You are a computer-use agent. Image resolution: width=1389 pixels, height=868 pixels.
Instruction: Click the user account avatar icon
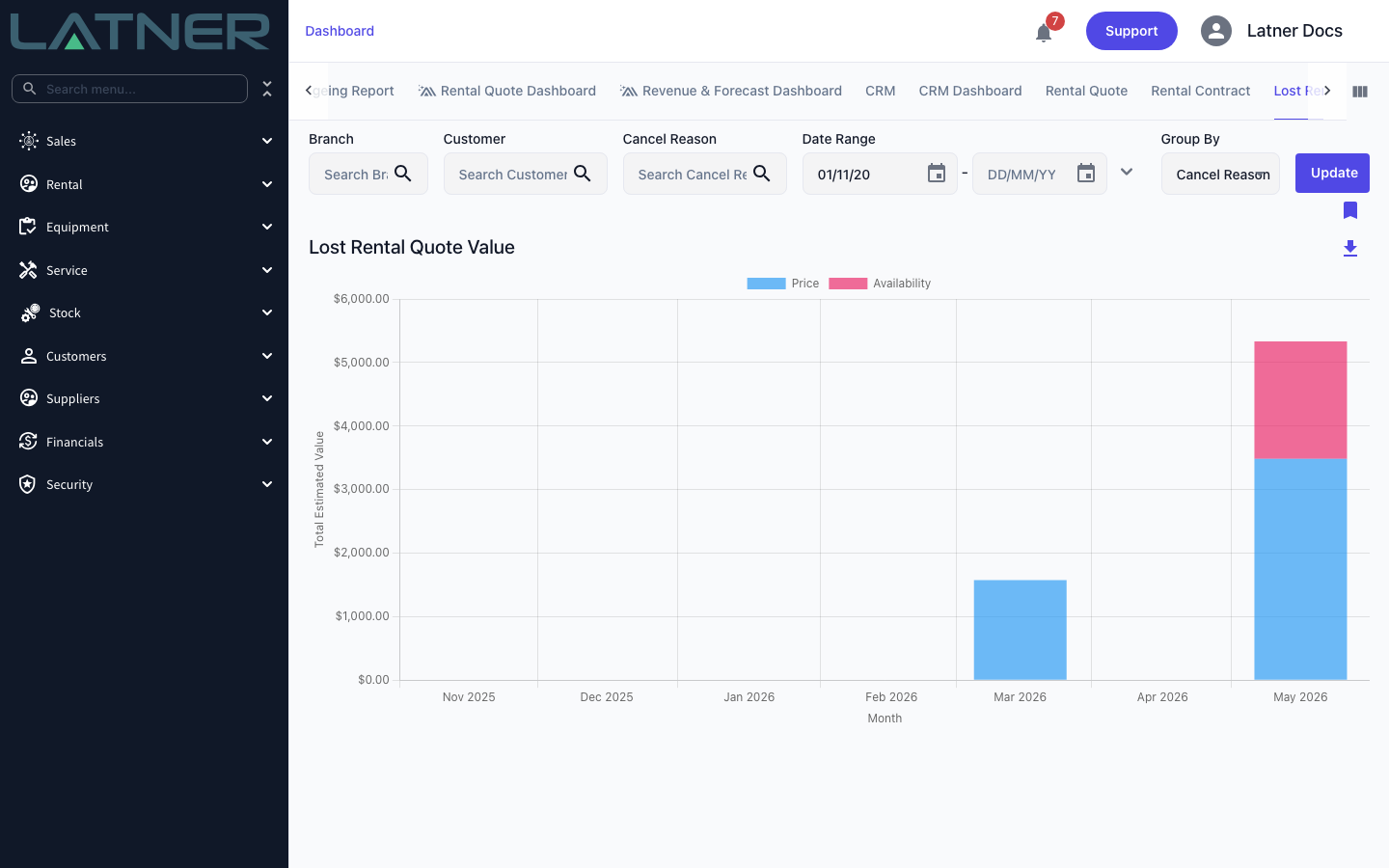coord(1216,31)
